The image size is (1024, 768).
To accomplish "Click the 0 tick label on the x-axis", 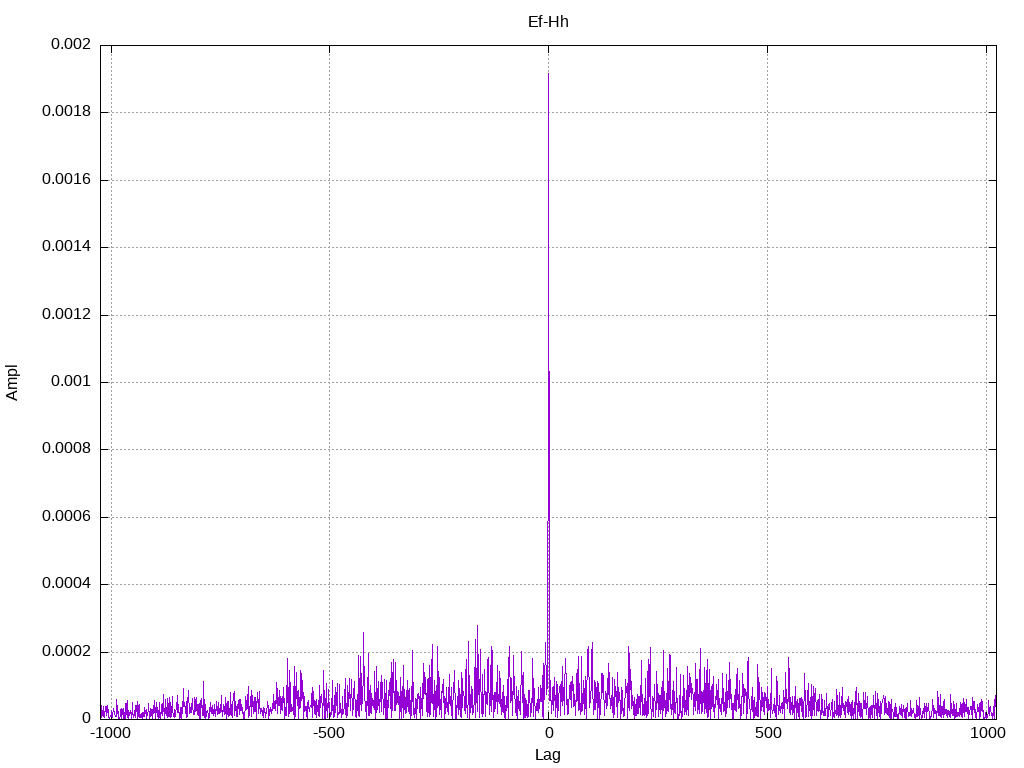I will coord(548,734).
